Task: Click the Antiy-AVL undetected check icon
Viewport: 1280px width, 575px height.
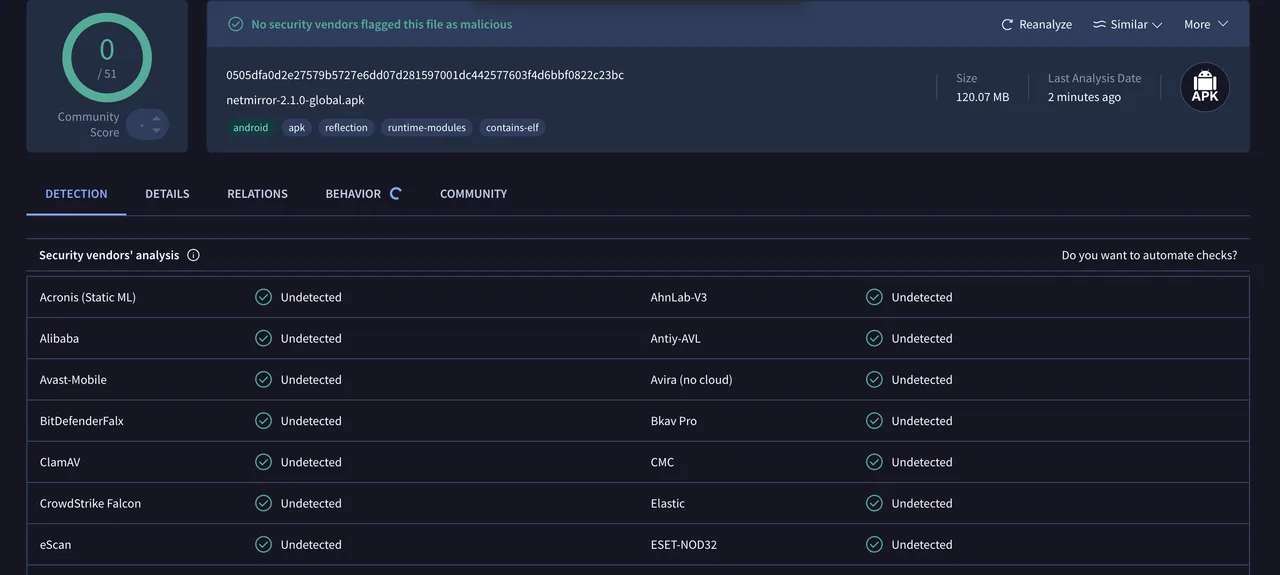Action: coord(874,338)
